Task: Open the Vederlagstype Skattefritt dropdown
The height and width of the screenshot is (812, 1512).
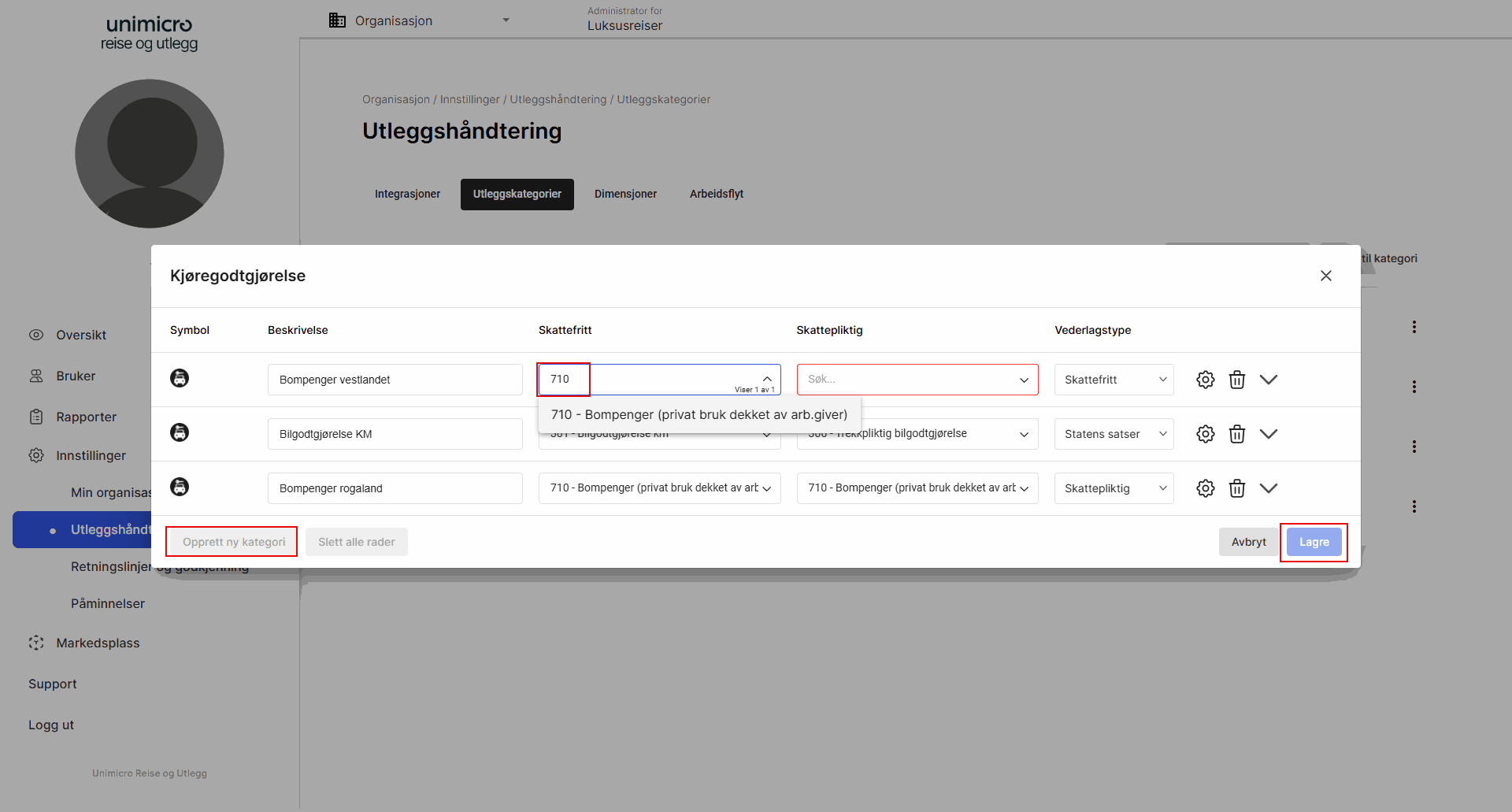Action: click(x=1114, y=379)
